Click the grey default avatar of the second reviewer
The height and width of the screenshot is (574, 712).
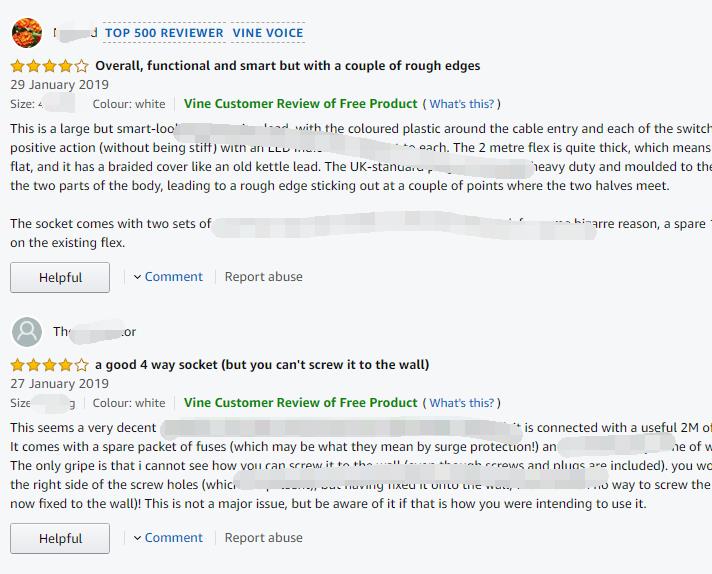pos(27,332)
